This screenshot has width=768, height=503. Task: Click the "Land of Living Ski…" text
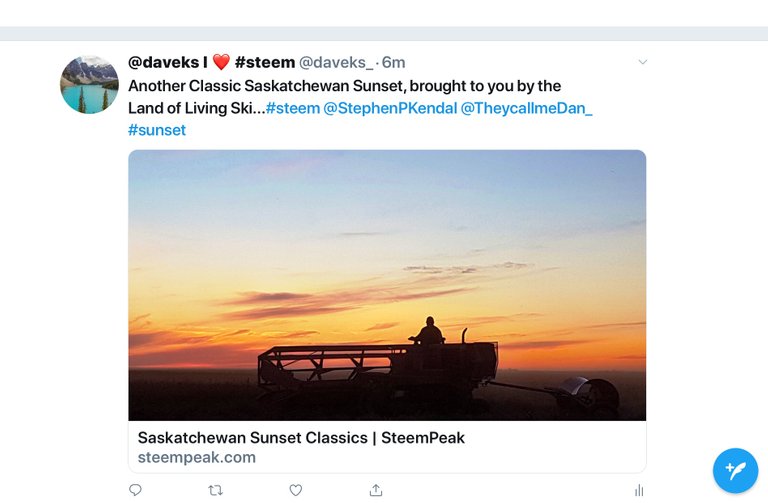click(195, 108)
